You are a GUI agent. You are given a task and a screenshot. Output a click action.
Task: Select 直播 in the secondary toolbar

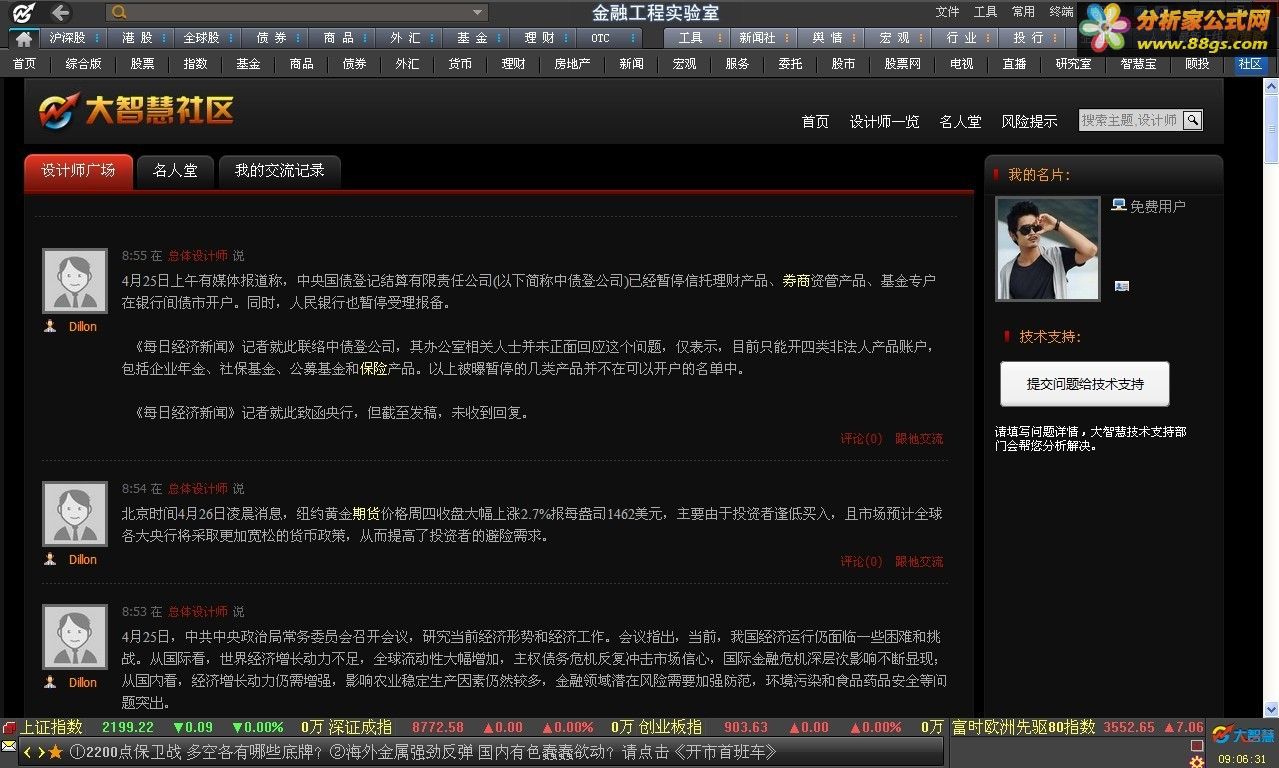1014,63
